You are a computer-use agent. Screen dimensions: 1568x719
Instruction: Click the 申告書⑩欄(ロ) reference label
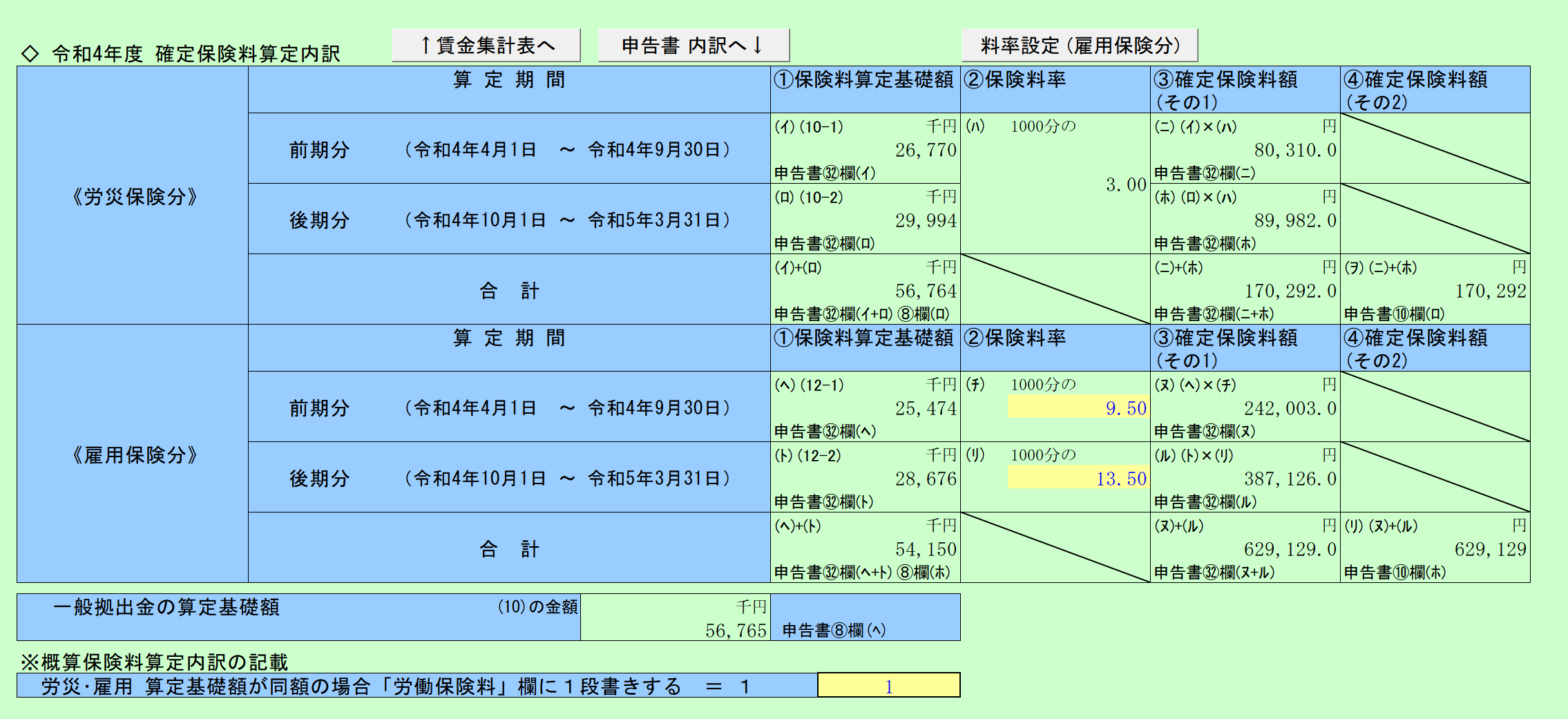[x=1394, y=314]
